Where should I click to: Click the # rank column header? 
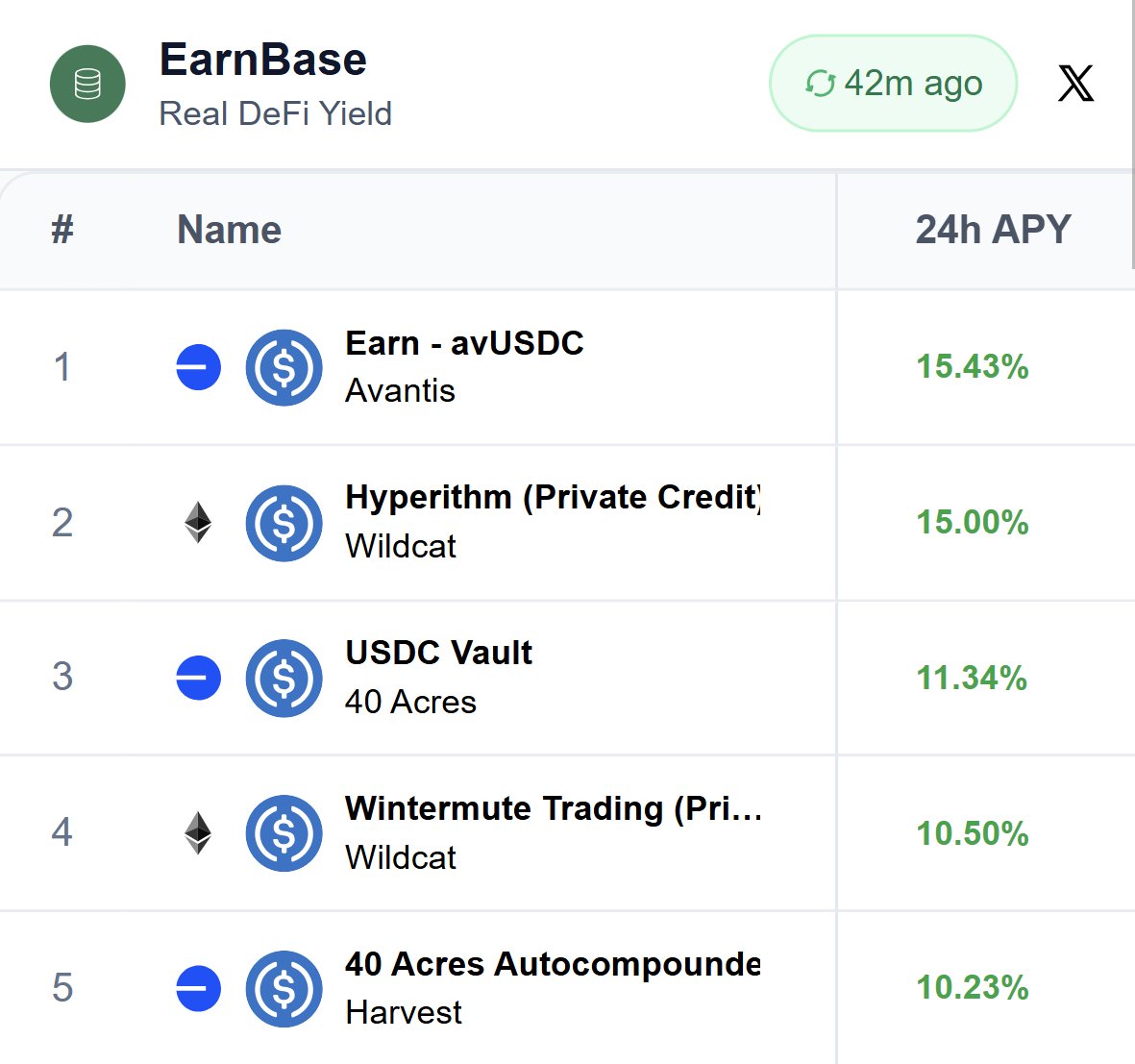[62, 230]
